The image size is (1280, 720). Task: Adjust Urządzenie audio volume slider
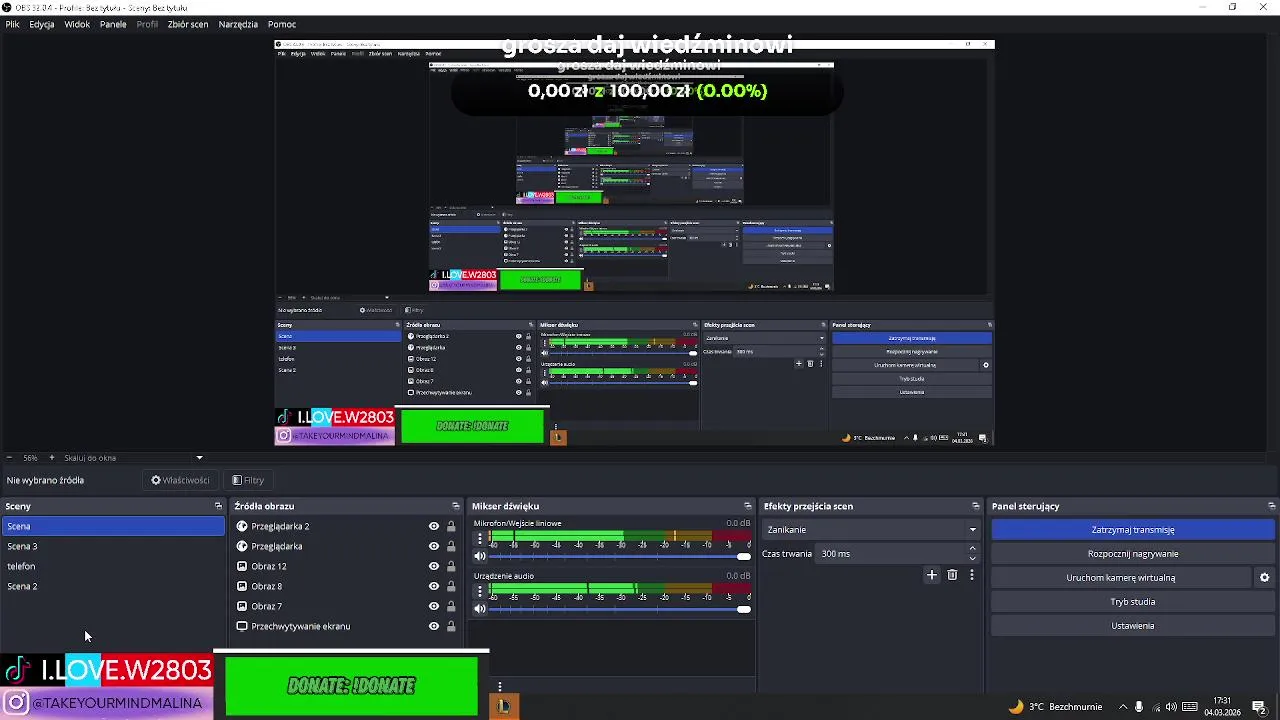(x=620, y=608)
